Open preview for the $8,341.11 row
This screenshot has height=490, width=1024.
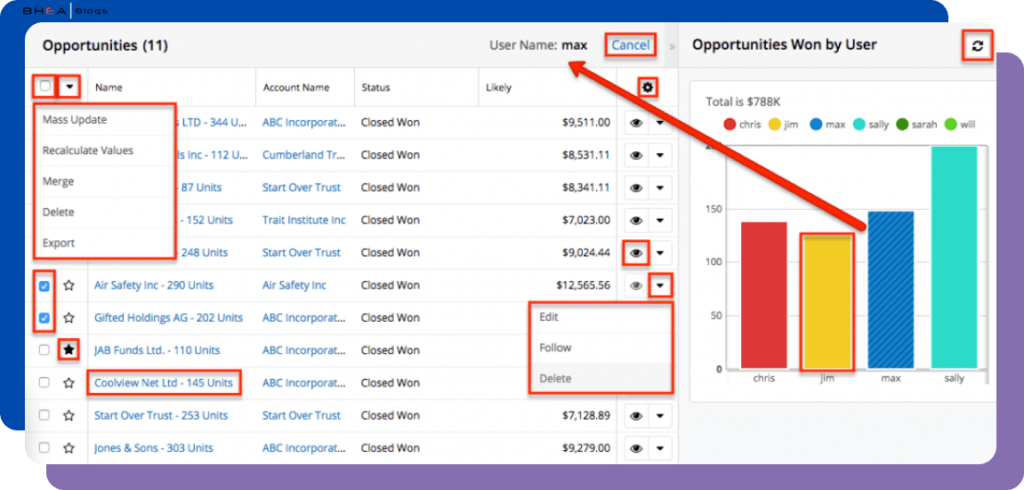click(x=636, y=188)
